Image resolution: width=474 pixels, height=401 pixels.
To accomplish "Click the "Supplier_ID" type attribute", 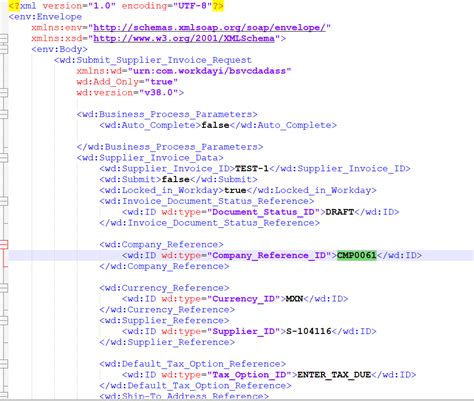I will tap(243, 331).
